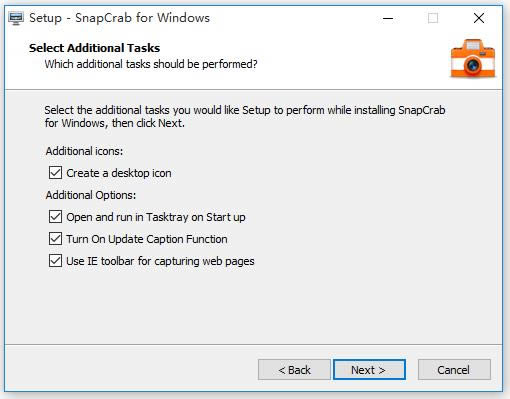Uncheck the Create a desktop icon checkbox
This screenshot has width=510, height=399.
pos(55,173)
